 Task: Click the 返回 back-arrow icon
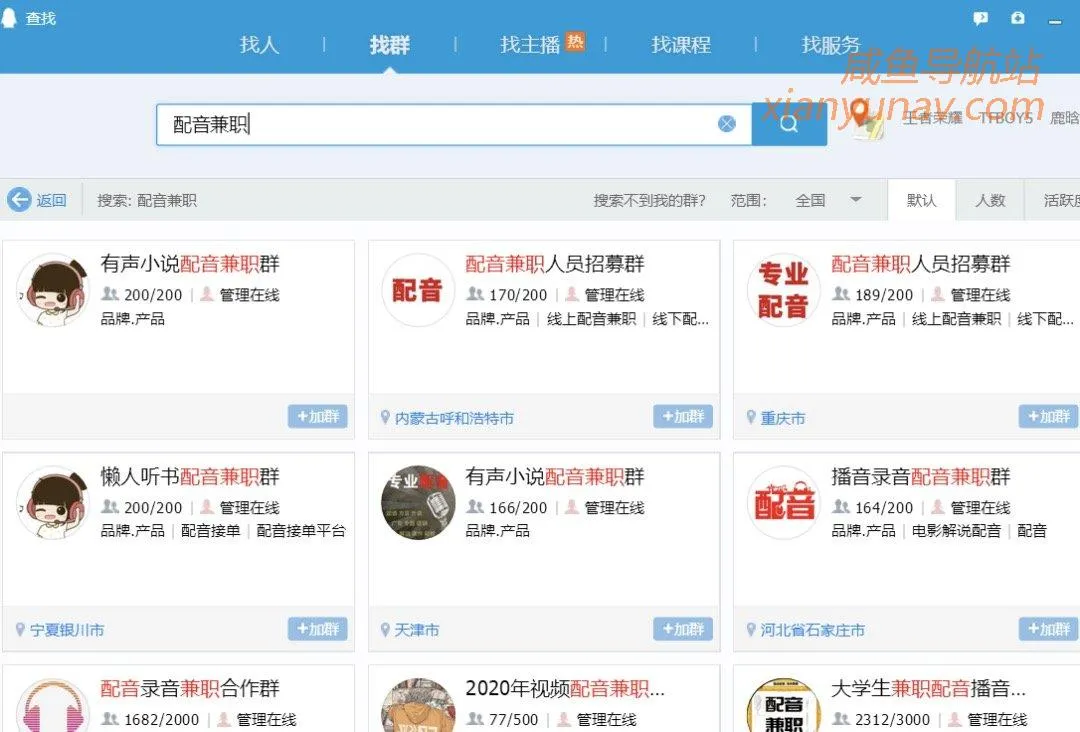pos(20,199)
